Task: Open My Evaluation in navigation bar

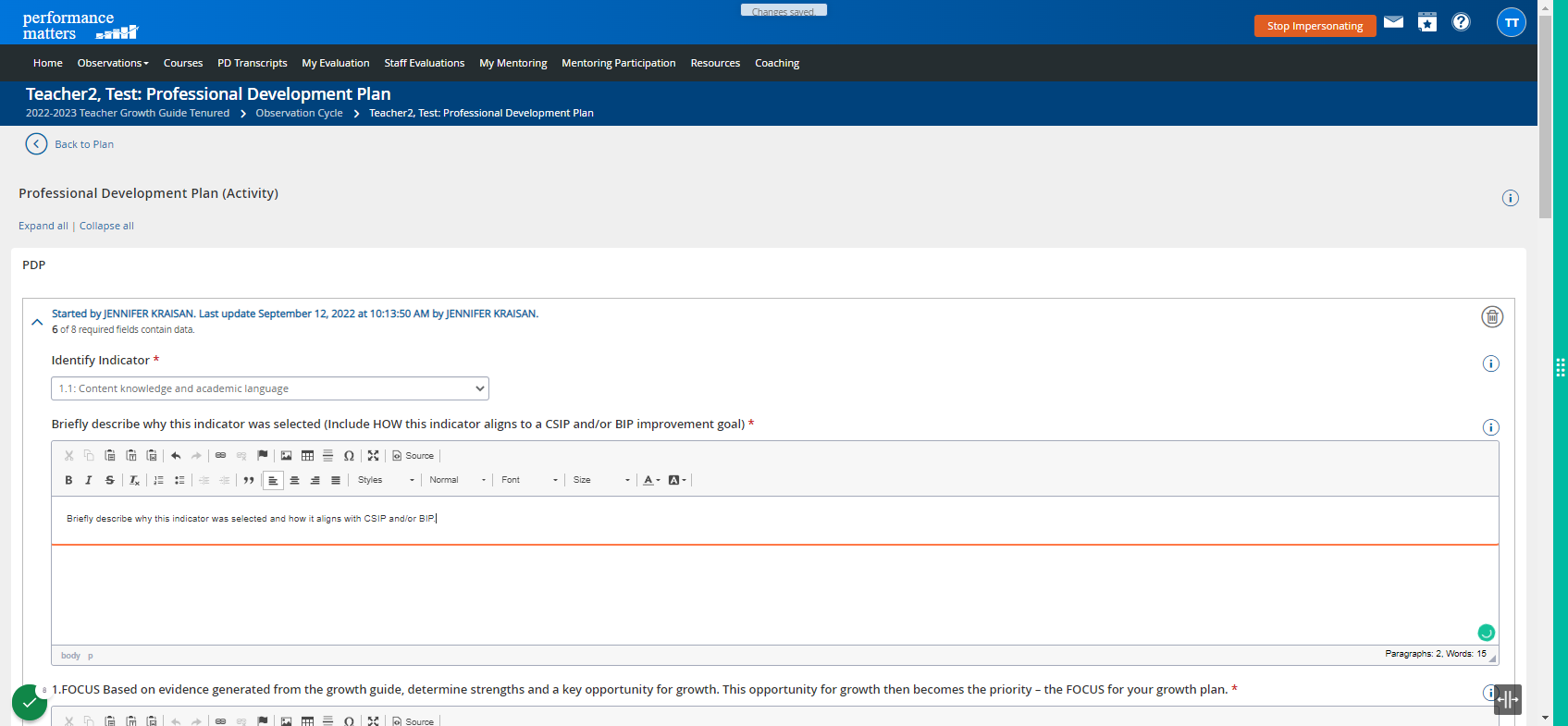Action: pos(336,63)
